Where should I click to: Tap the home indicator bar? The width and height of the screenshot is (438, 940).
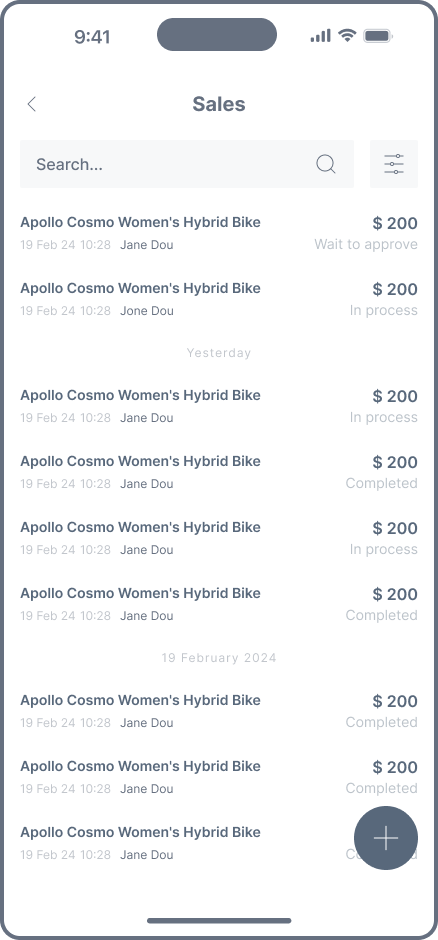click(219, 921)
